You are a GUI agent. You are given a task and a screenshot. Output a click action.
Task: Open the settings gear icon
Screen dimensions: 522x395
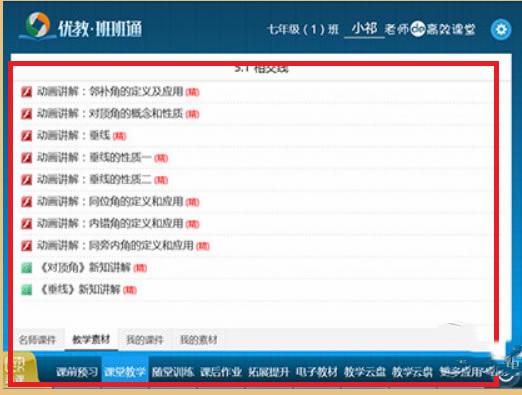tap(501, 30)
